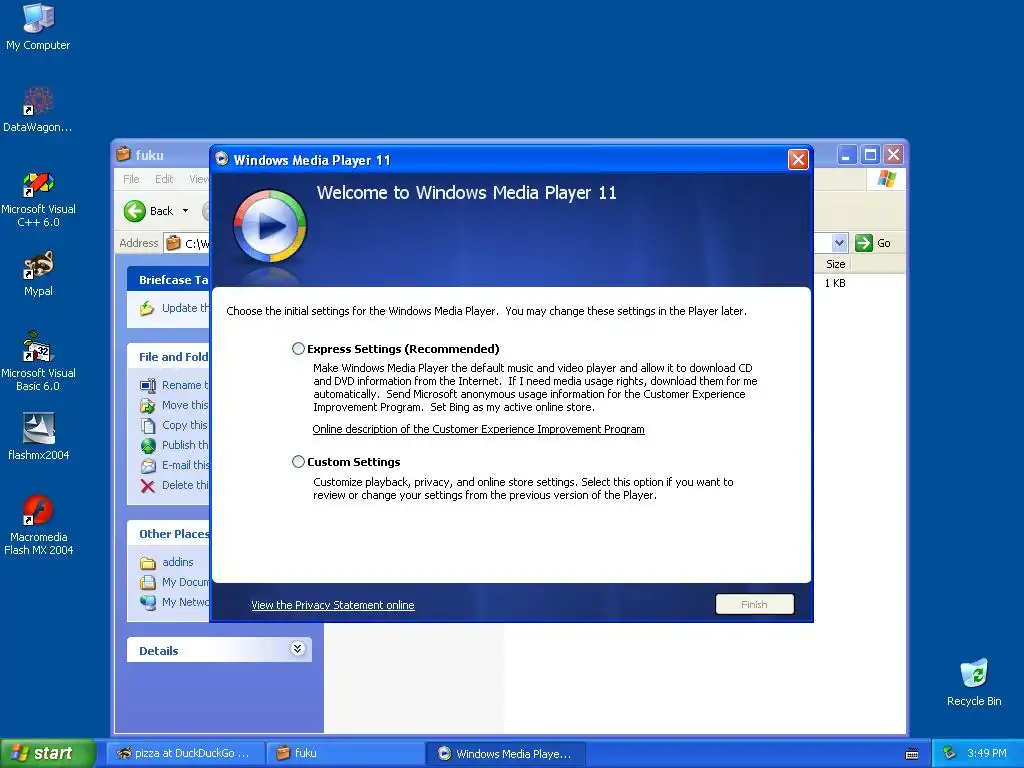Click the Finish button
Viewport: 1024px width, 768px height.
click(754, 605)
